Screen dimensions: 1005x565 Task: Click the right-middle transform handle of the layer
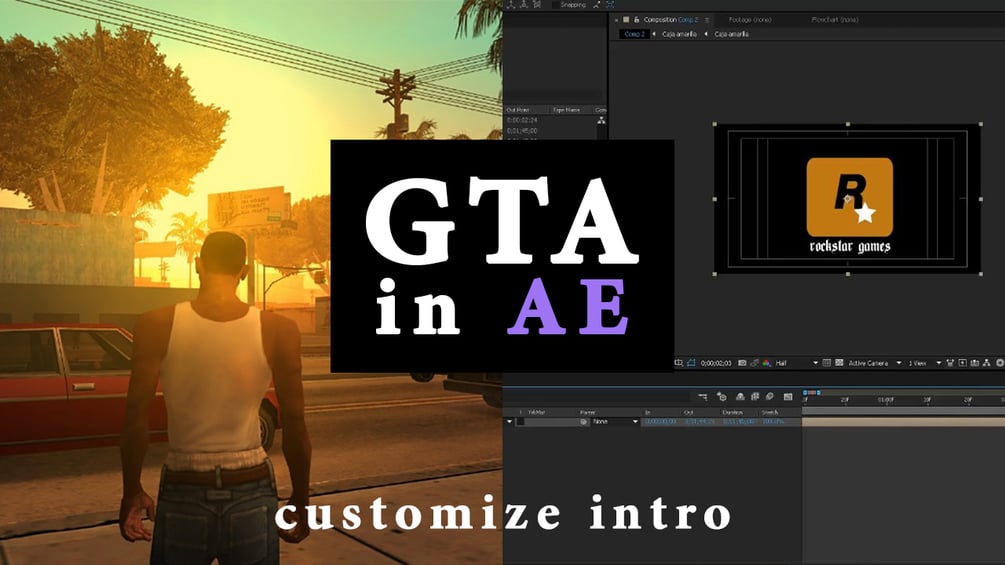pos(981,199)
